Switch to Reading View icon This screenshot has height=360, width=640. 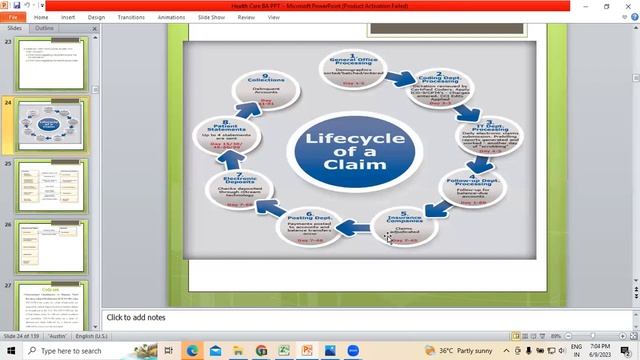(x=533, y=336)
